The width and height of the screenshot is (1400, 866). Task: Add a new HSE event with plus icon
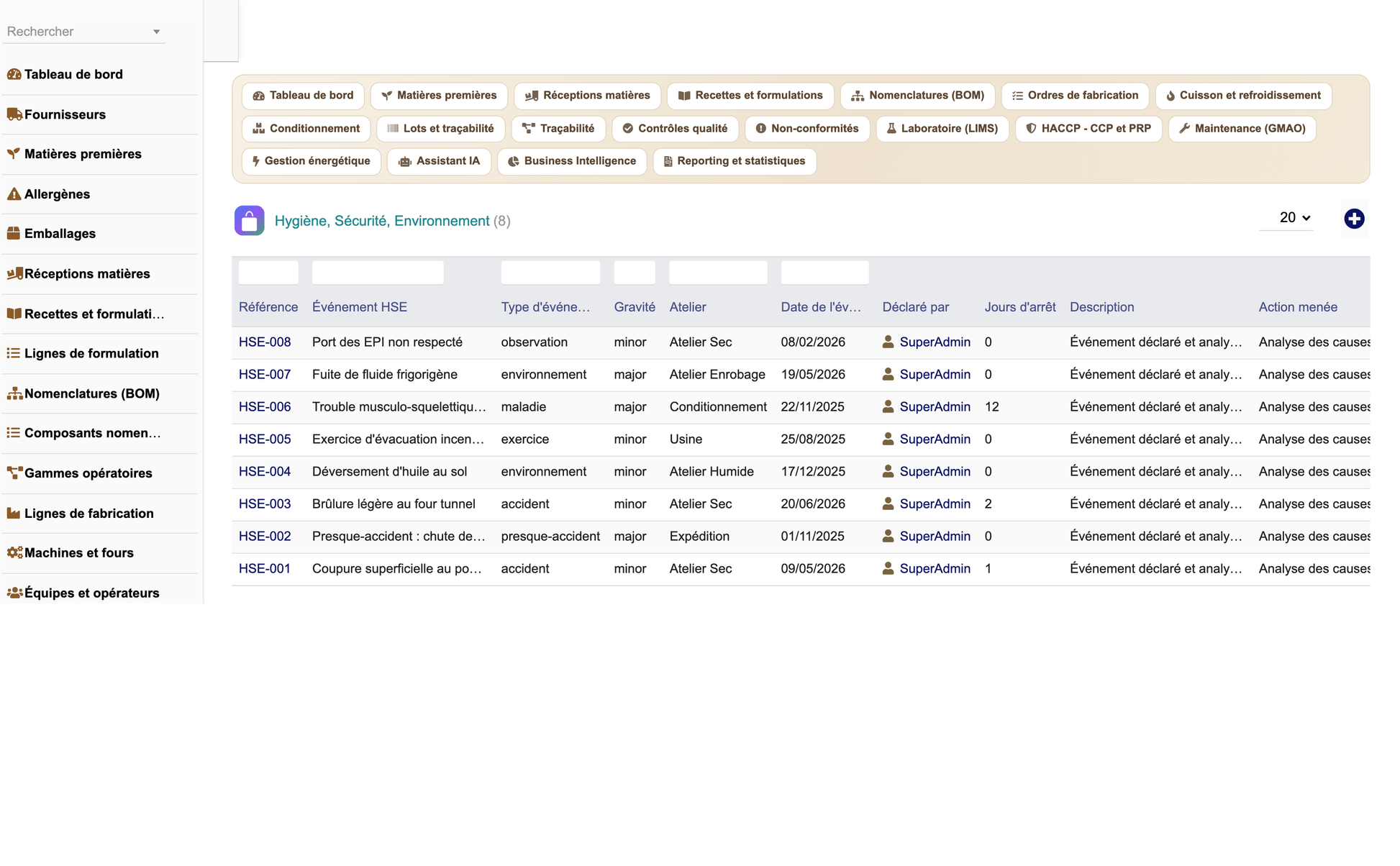pos(1354,219)
